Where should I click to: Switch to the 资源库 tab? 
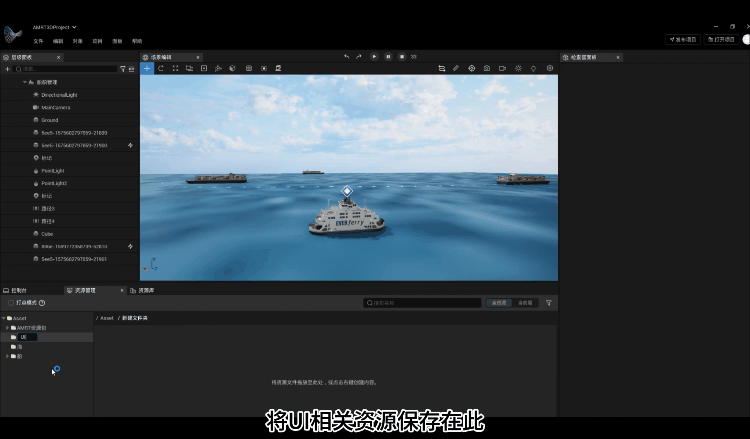(x=143, y=290)
